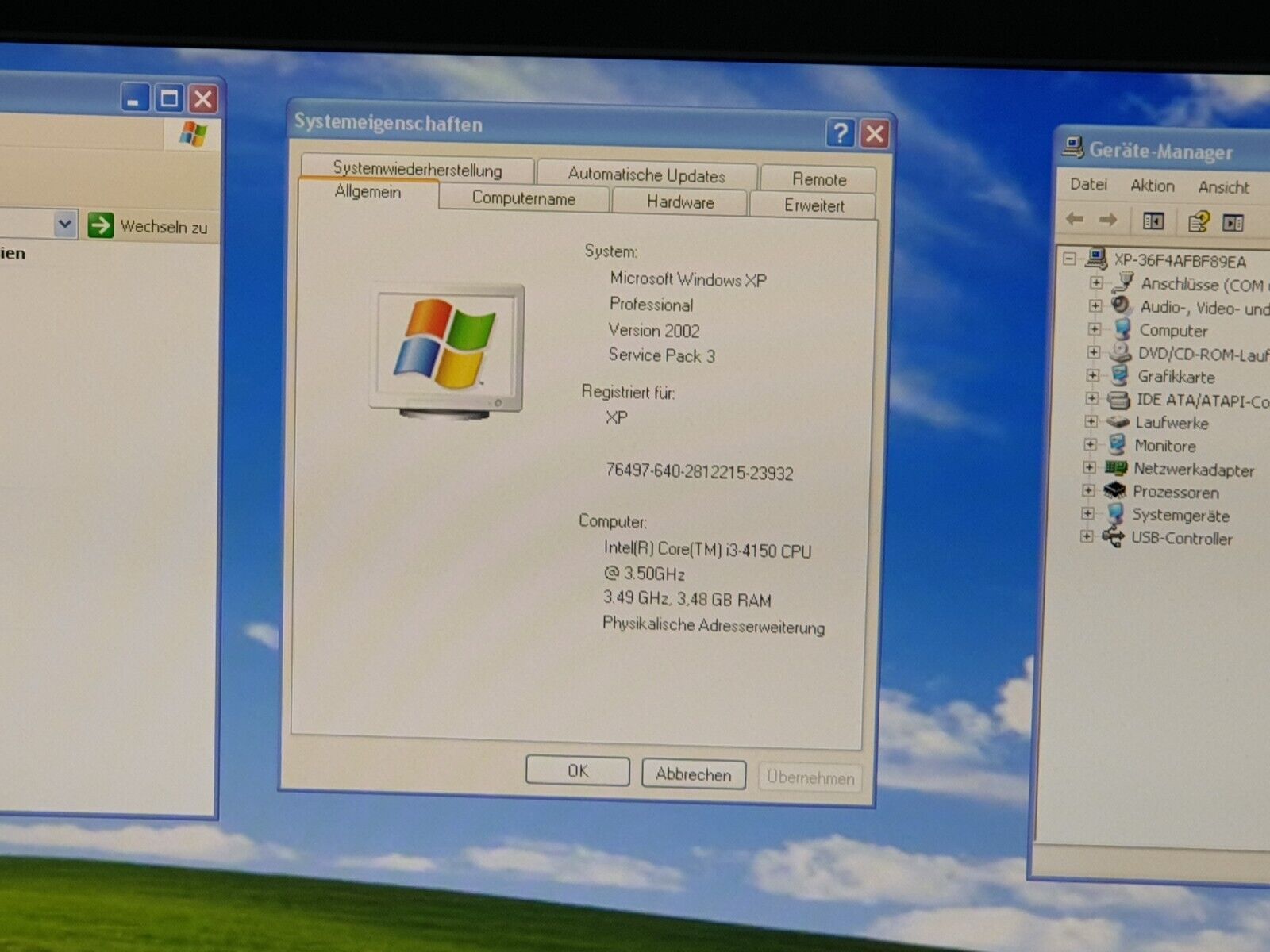This screenshot has width=1270, height=952.
Task: Click the Device Manager back arrow icon
Action: tap(1075, 219)
